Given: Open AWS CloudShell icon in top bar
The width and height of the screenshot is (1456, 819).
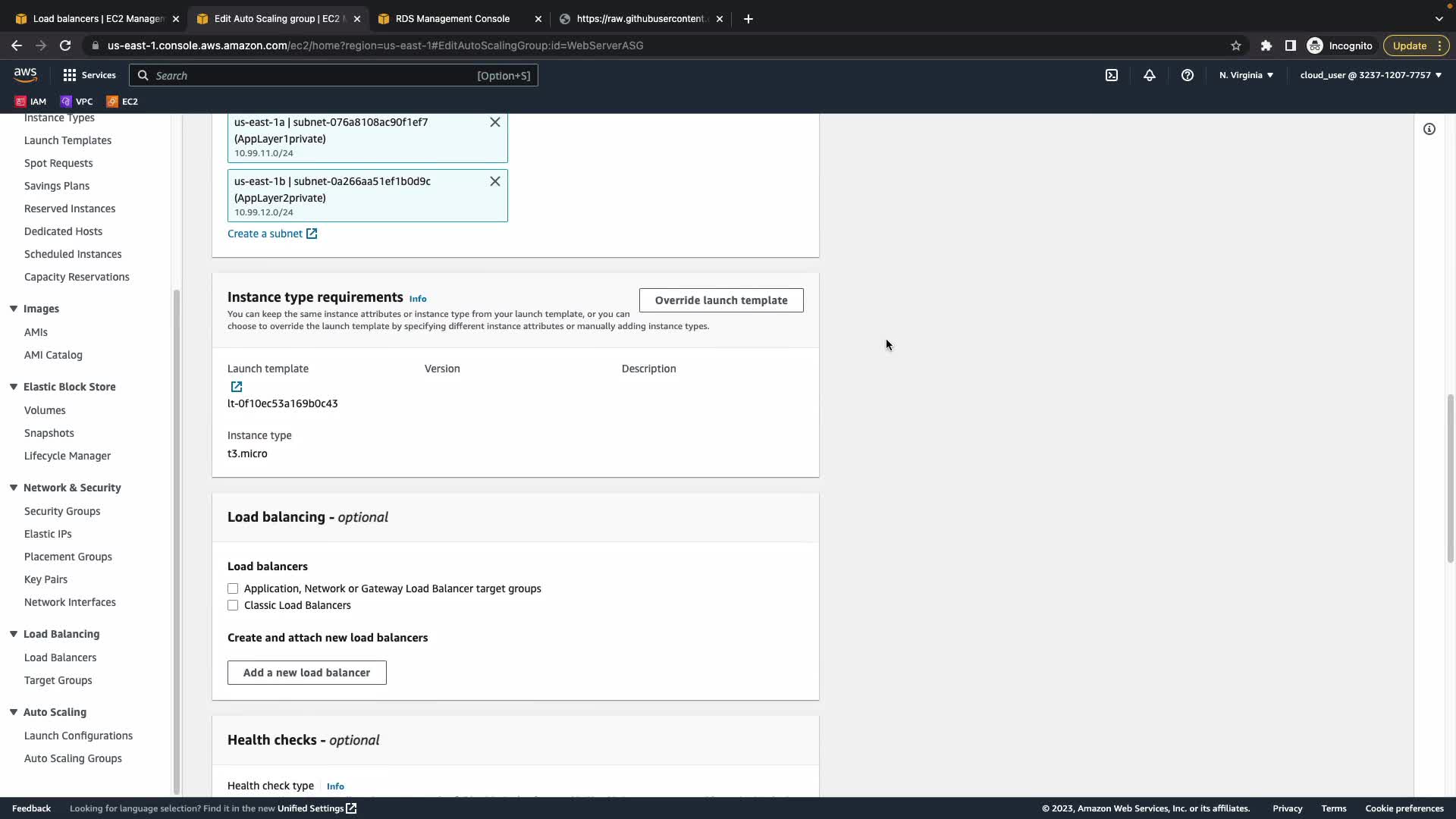Looking at the screenshot, I should [1112, 75].
